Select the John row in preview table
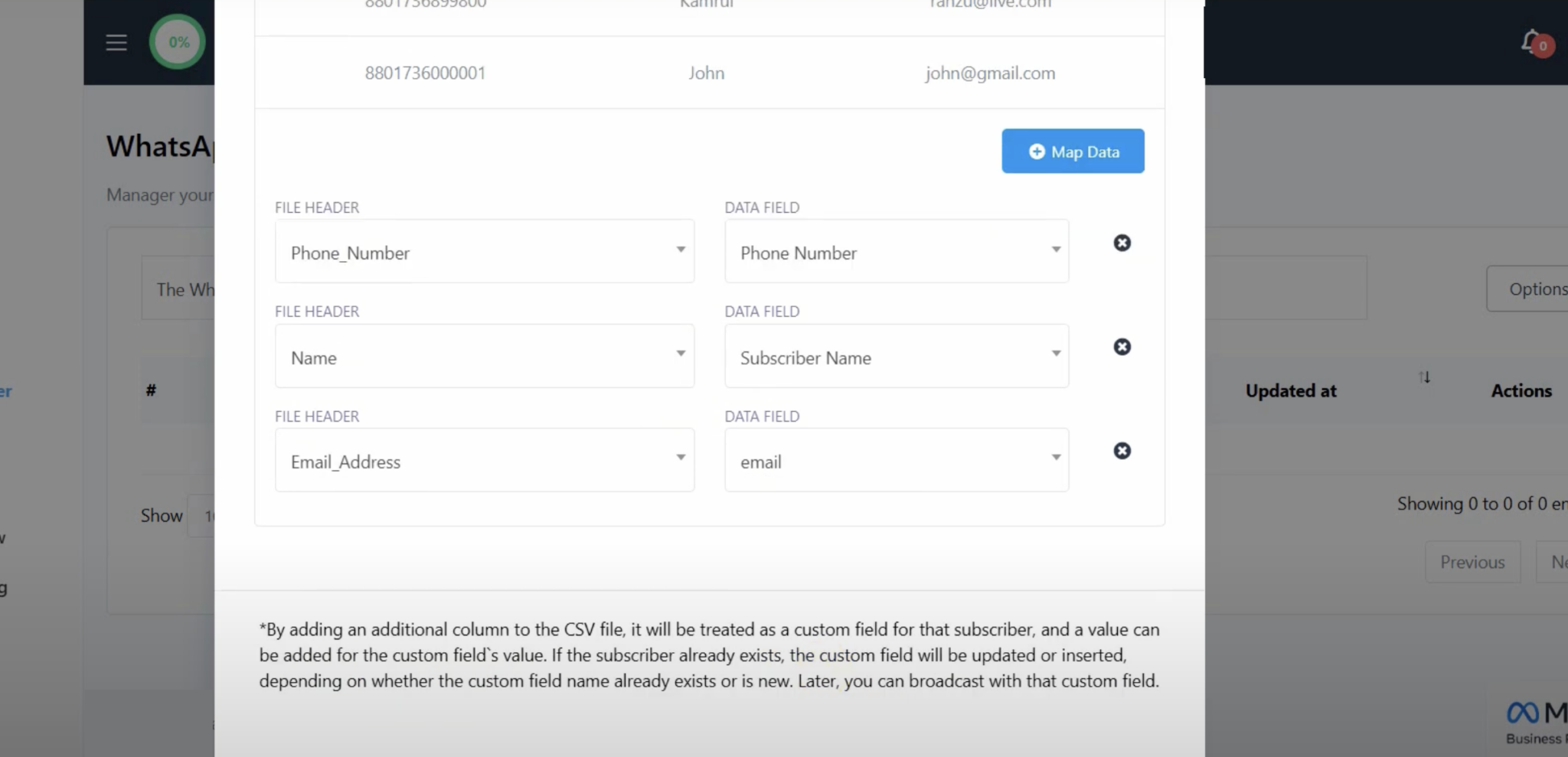 (x=710, y=73)
